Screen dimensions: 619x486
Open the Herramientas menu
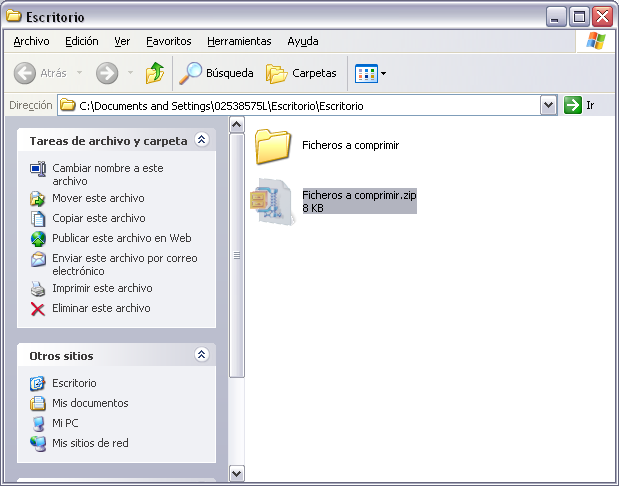pos(239,41)
